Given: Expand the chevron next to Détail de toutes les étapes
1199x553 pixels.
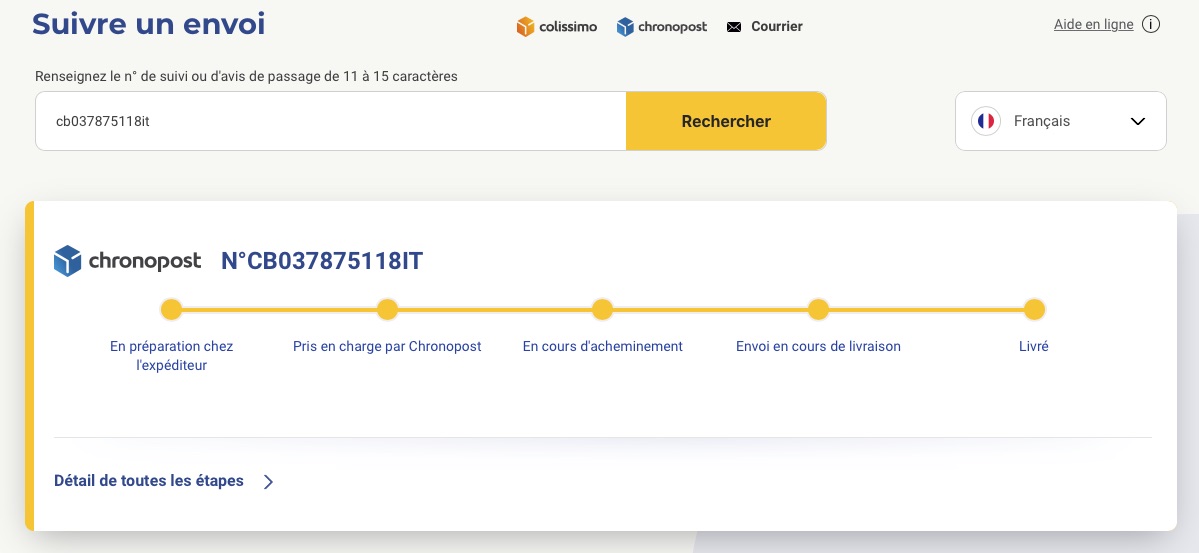Looking at the screenshot, I should (268, 481).
